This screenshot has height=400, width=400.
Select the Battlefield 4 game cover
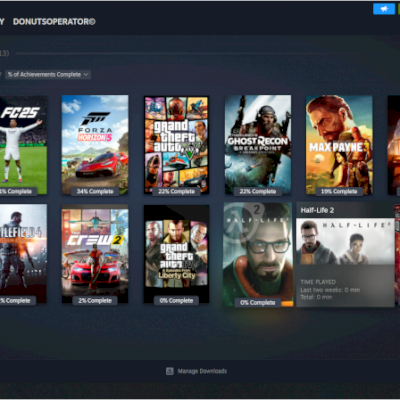23,254
